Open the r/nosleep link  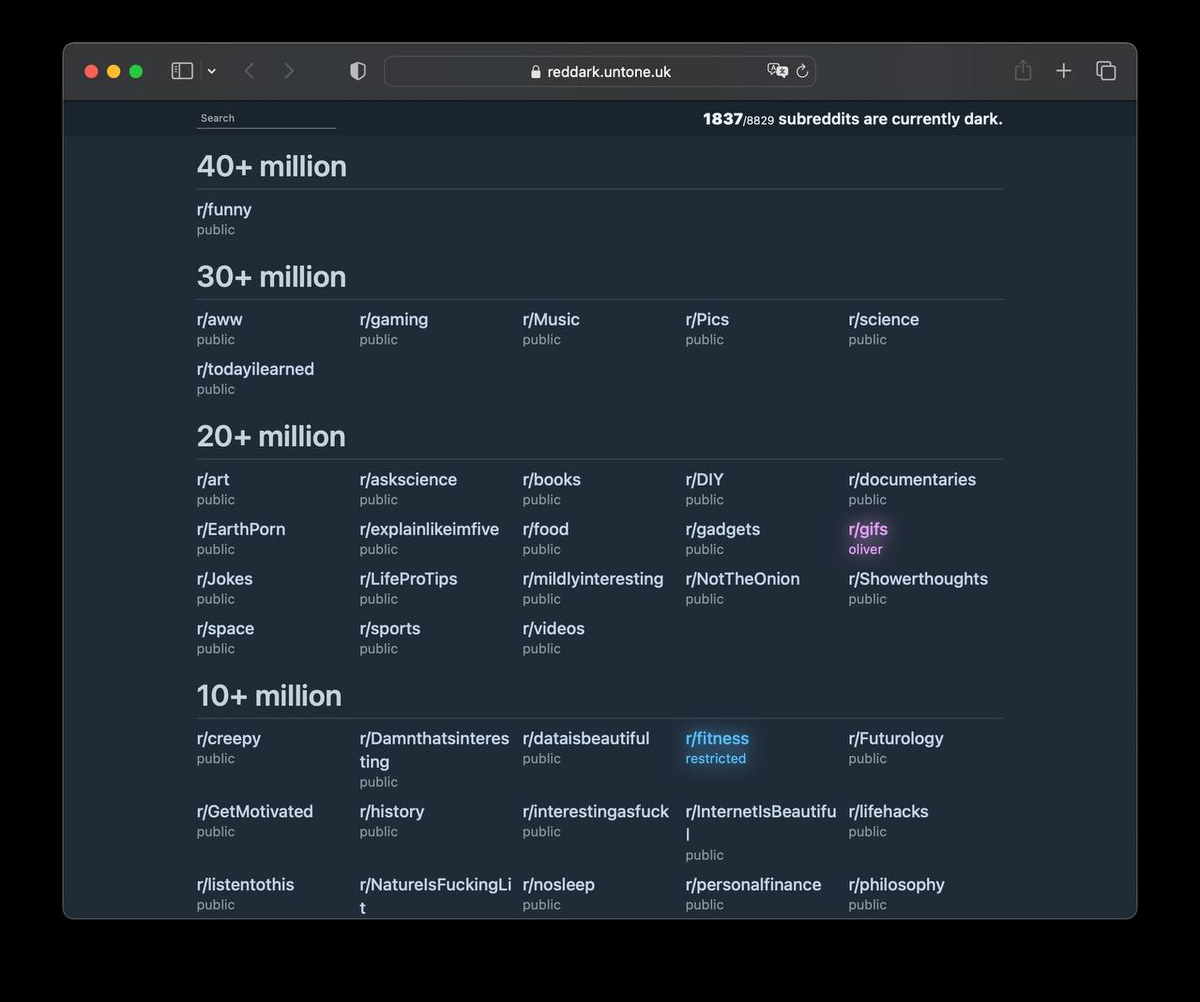(x=559, y=885)
